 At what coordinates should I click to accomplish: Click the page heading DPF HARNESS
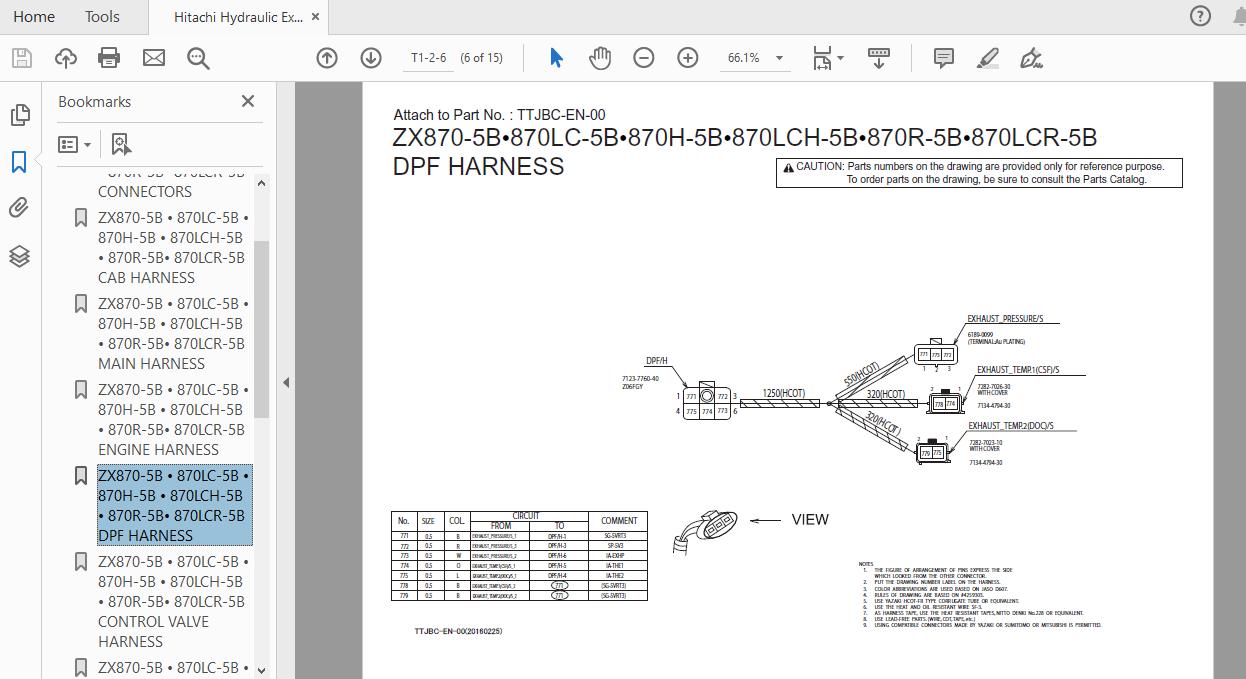pyautogui.click(x=478, y=167)
